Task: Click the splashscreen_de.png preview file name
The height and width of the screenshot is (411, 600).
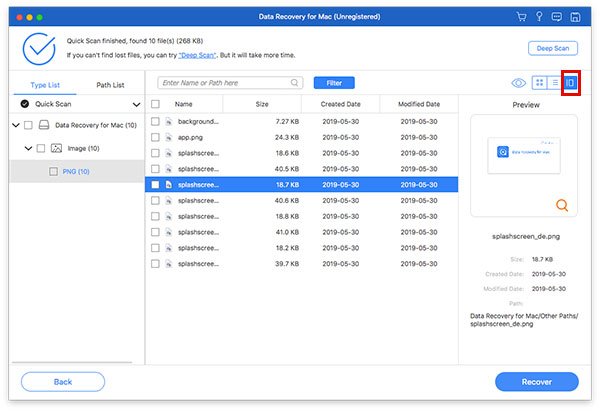Action: point(526,236)
